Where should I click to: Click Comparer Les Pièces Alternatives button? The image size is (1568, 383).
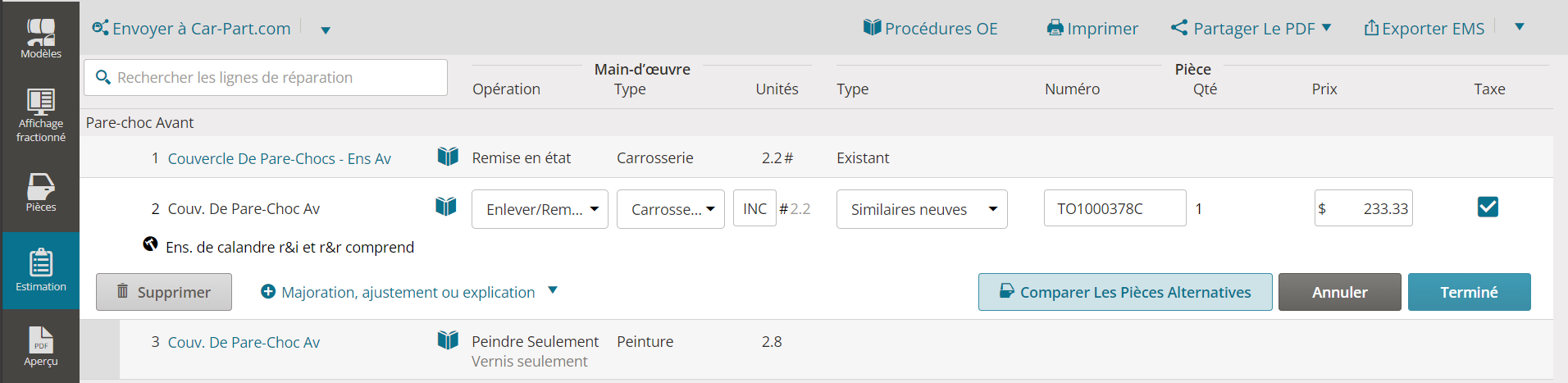1125,292
